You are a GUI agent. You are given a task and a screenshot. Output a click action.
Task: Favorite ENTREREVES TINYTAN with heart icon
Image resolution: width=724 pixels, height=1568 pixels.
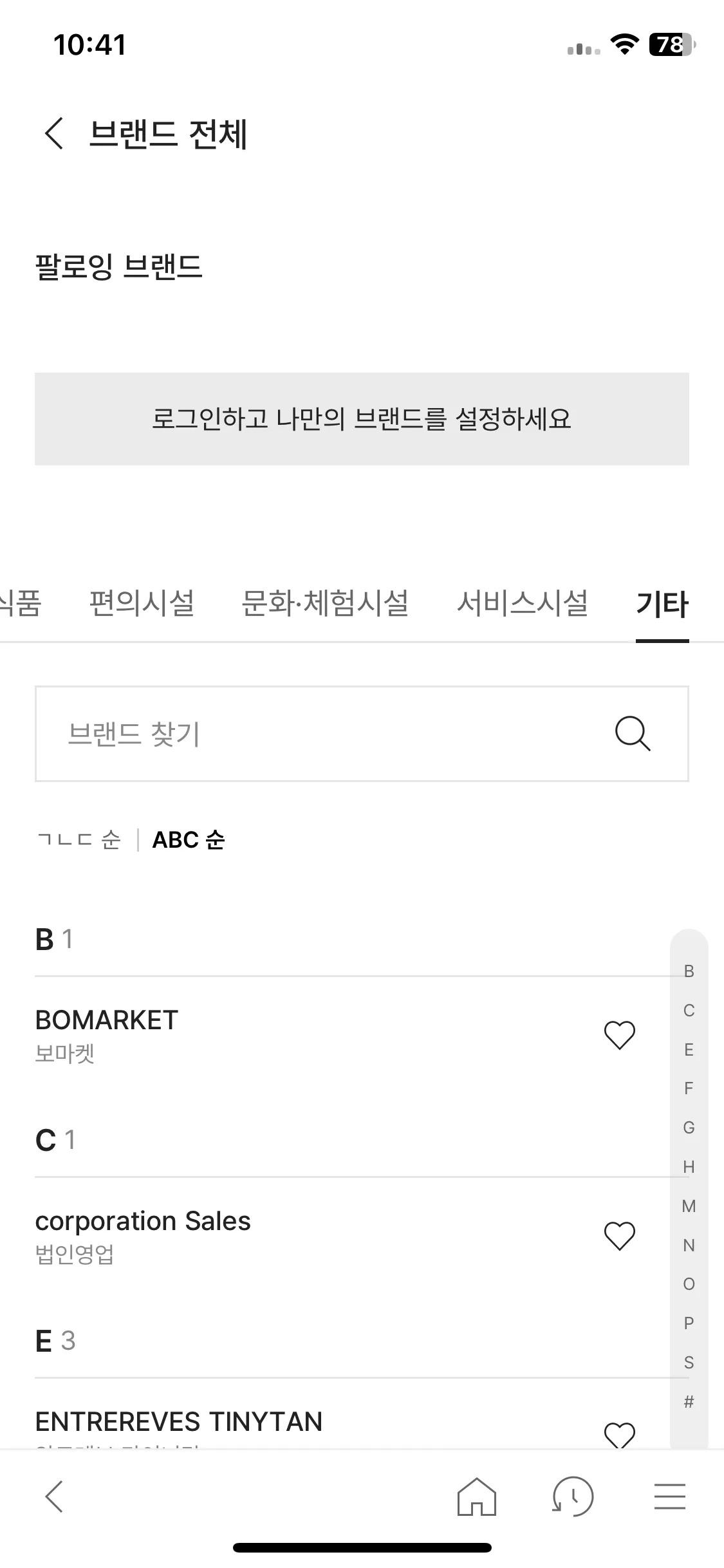click(x=620, y=1435)
